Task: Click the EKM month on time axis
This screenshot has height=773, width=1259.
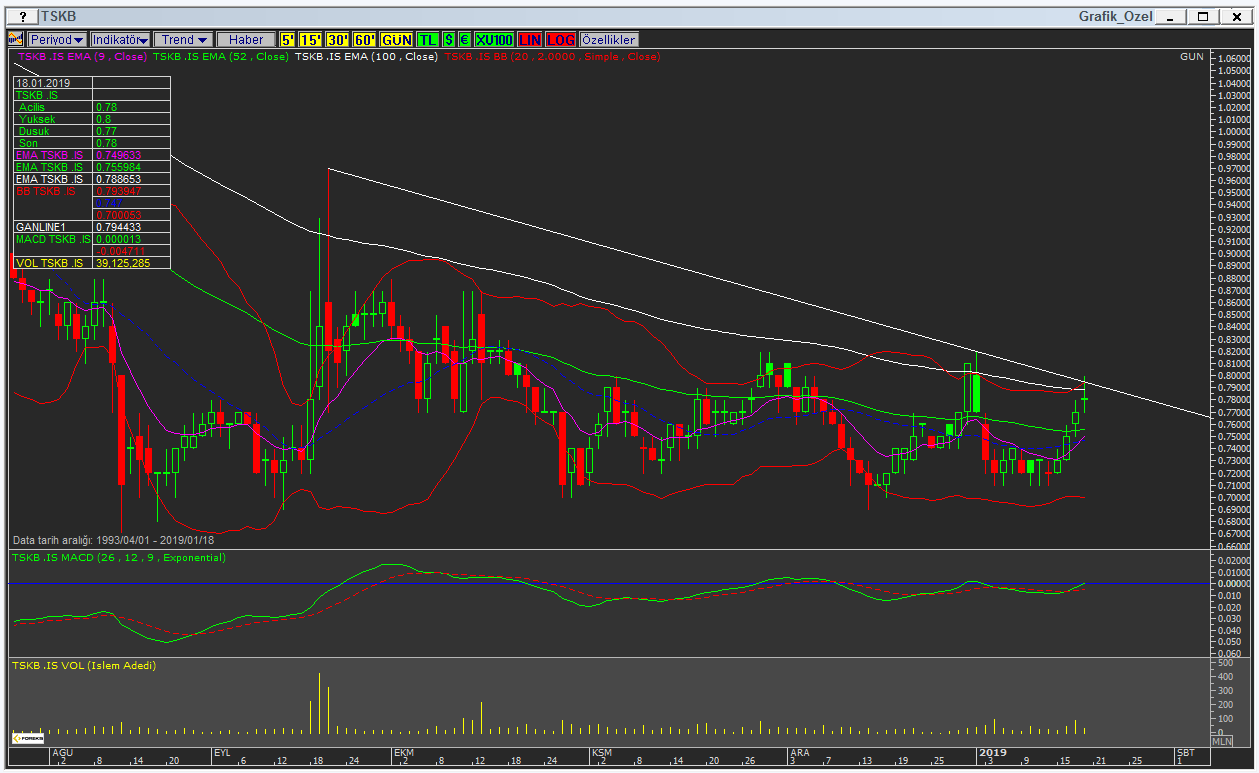Action: coord(404,751)
